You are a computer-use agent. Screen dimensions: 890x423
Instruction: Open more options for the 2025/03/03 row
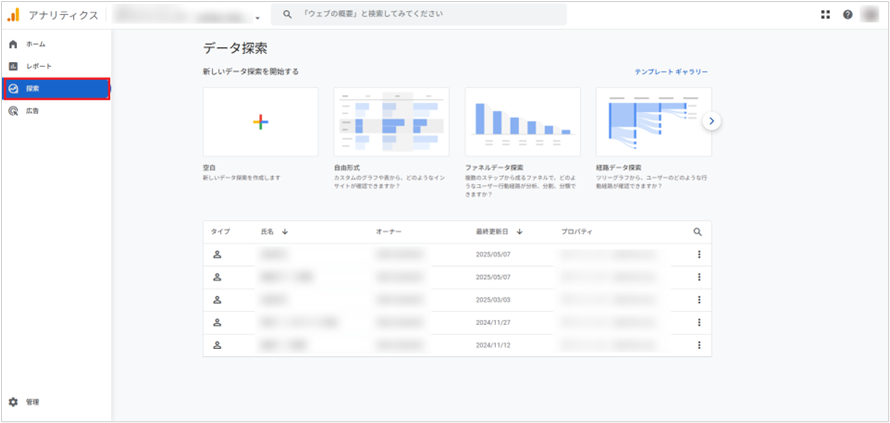click(x=699, y=299)
